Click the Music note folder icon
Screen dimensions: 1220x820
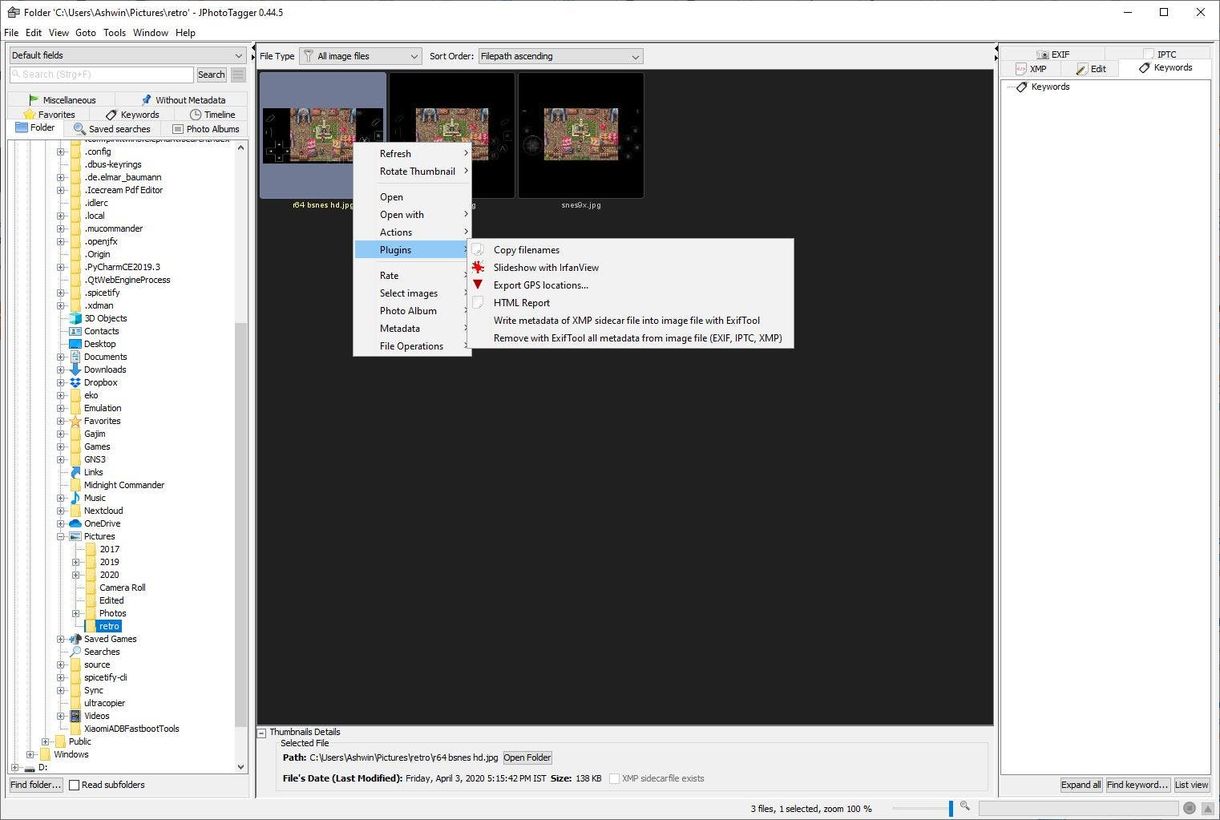(x=75, y=498)
